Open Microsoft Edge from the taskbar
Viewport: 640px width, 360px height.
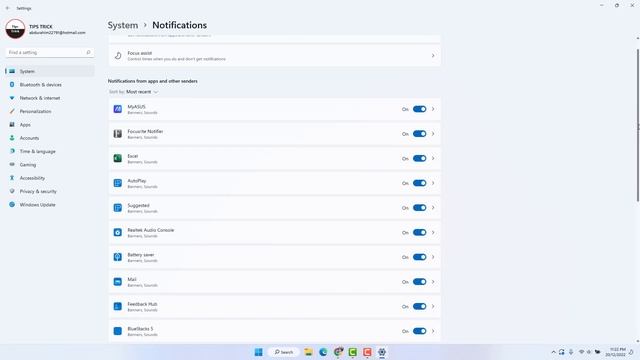tap(323, 352)
